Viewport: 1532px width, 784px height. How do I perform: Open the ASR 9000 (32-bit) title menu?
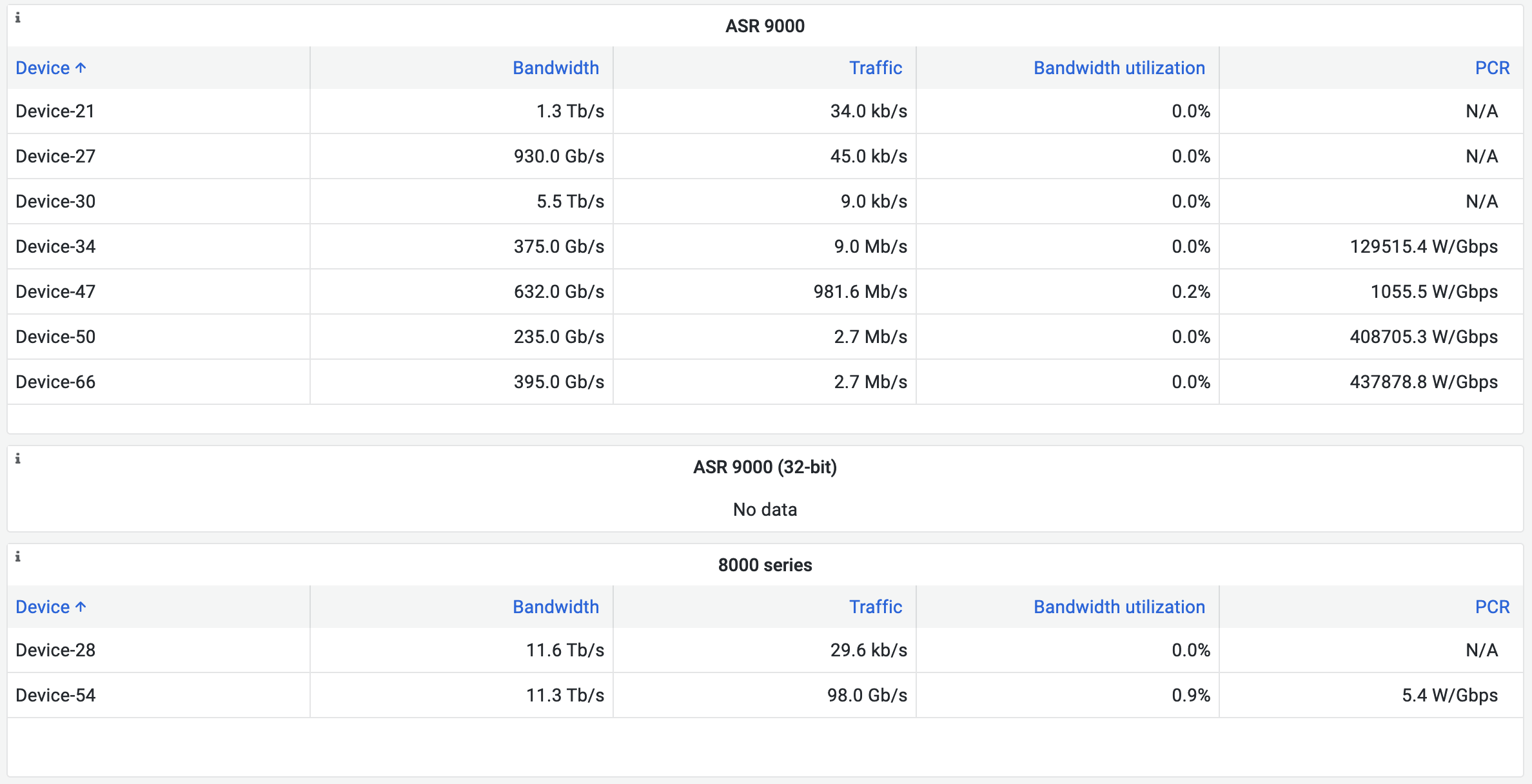click(x=765, y=467)
